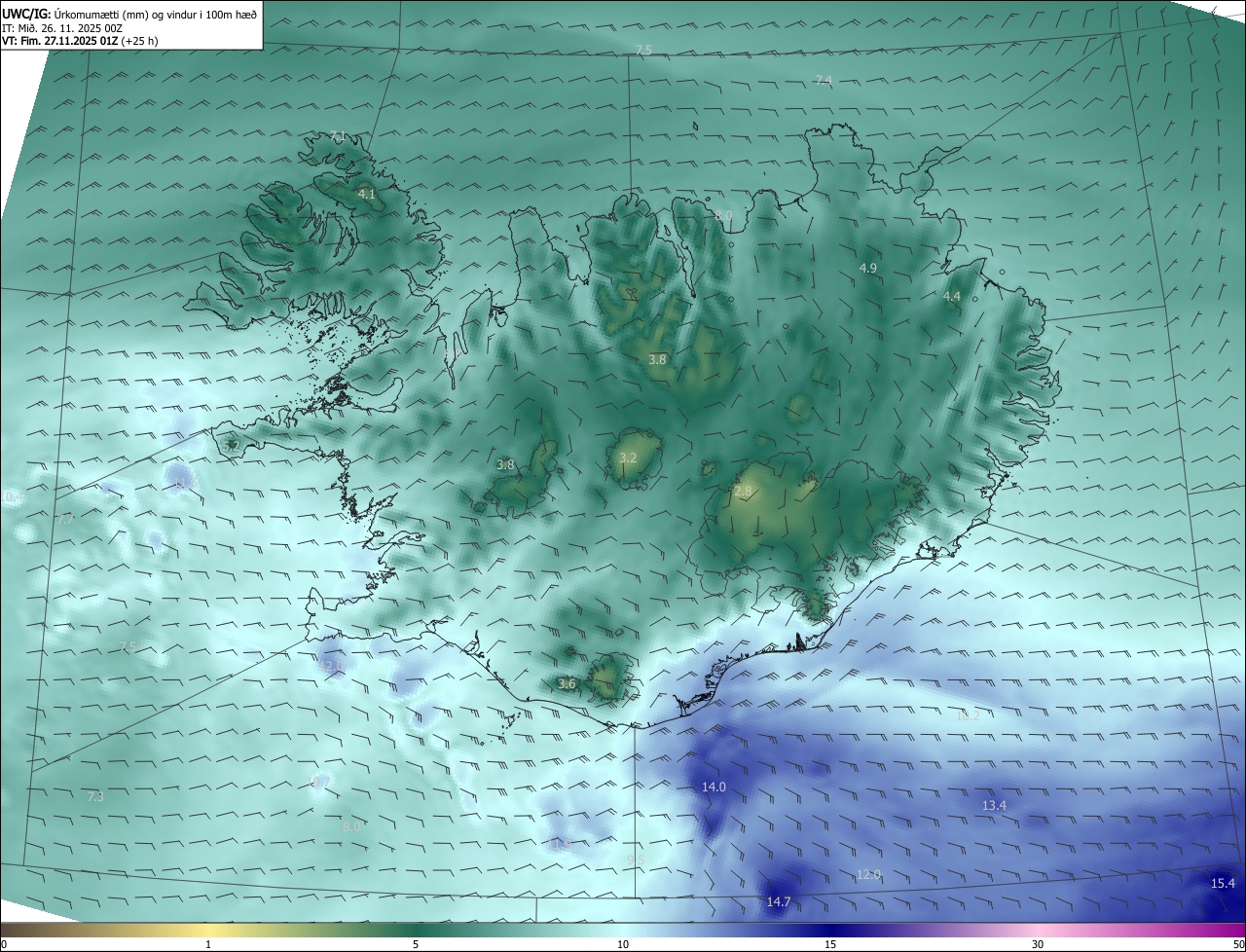Select the IT: Mið. 26. 11. 2025 00Z line
Image resolution: width=1246 pixels, height=952 pixels.
(x=62, y=28)
